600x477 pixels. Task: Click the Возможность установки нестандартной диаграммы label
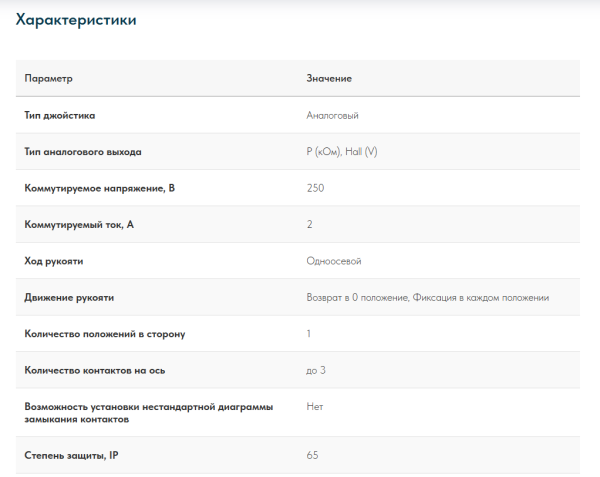point(148,406)
